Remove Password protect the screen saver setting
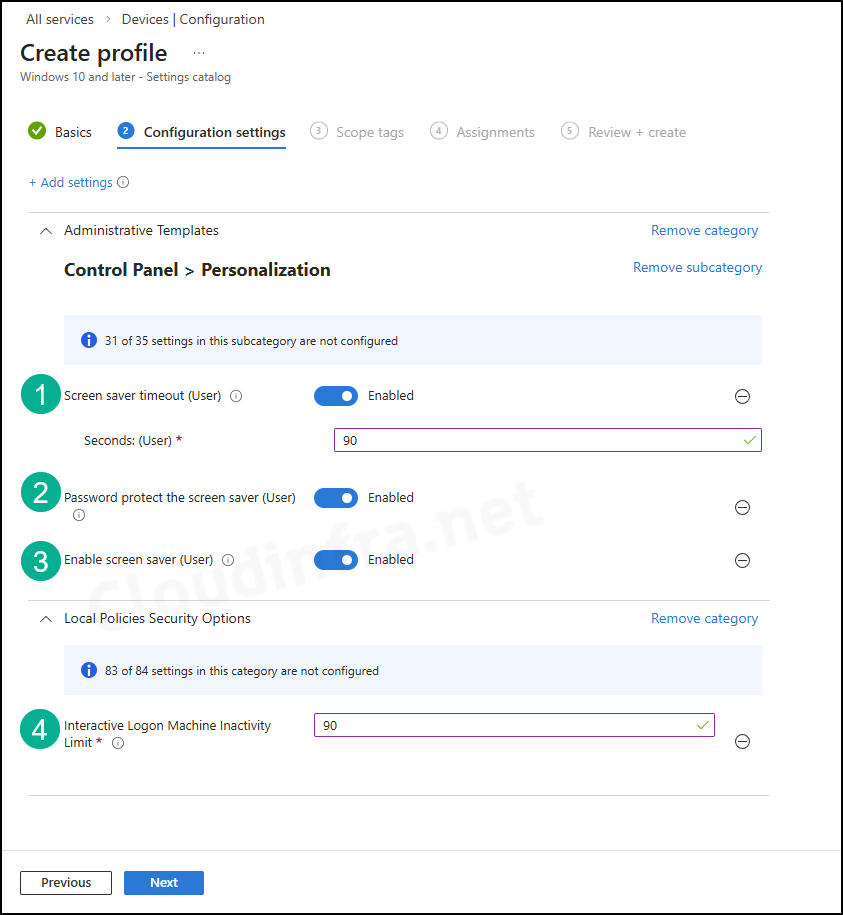Viewport: 843px width, 915px height. (742, 507)
